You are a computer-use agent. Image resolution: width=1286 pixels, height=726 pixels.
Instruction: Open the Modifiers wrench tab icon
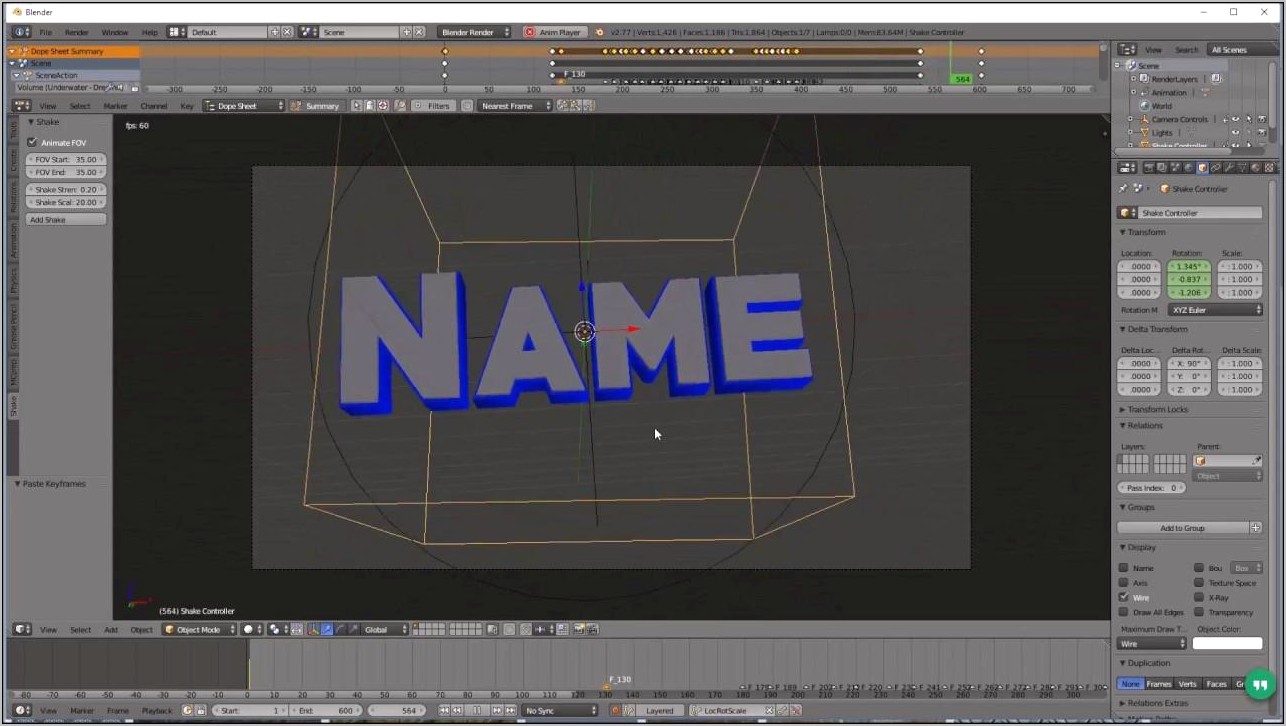[x=1229, y=167]
